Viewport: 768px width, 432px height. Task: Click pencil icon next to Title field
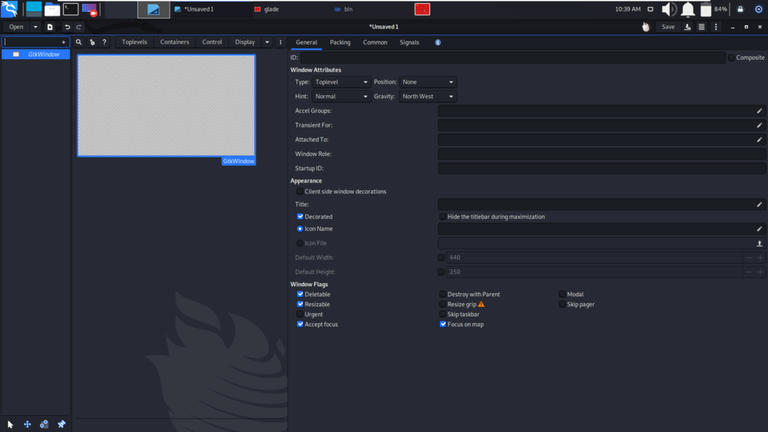click(759, 204)
